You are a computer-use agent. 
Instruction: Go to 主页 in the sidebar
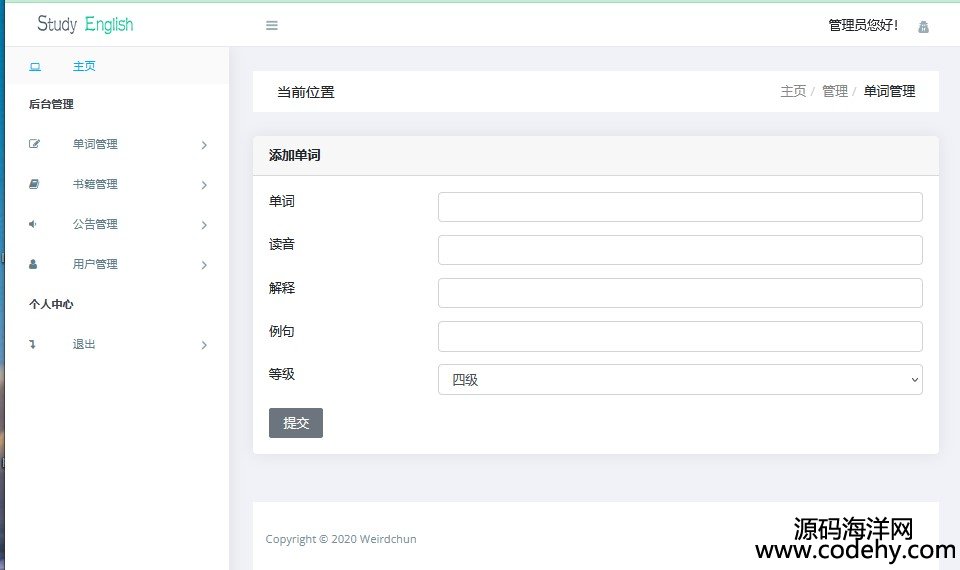click(x=84, y=66)
